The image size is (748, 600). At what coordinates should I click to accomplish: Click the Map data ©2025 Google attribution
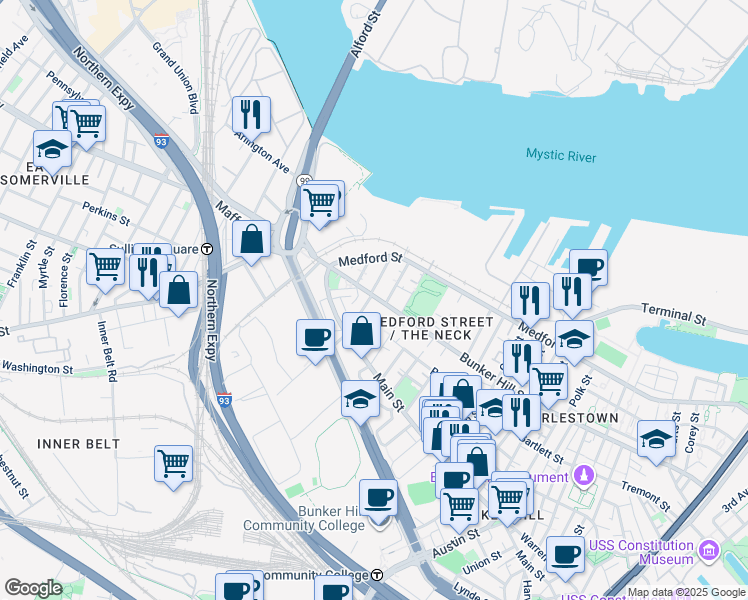click(686, 592)
